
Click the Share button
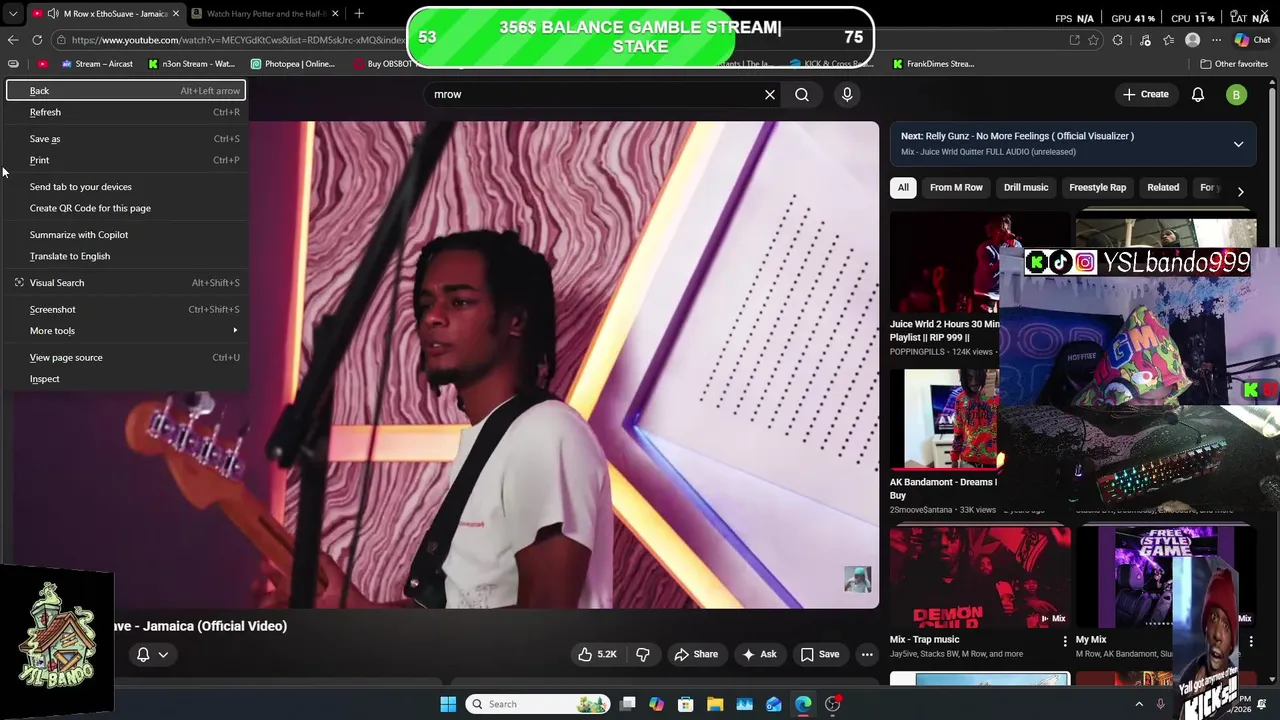pyautogui.click(x=696, y=654)
